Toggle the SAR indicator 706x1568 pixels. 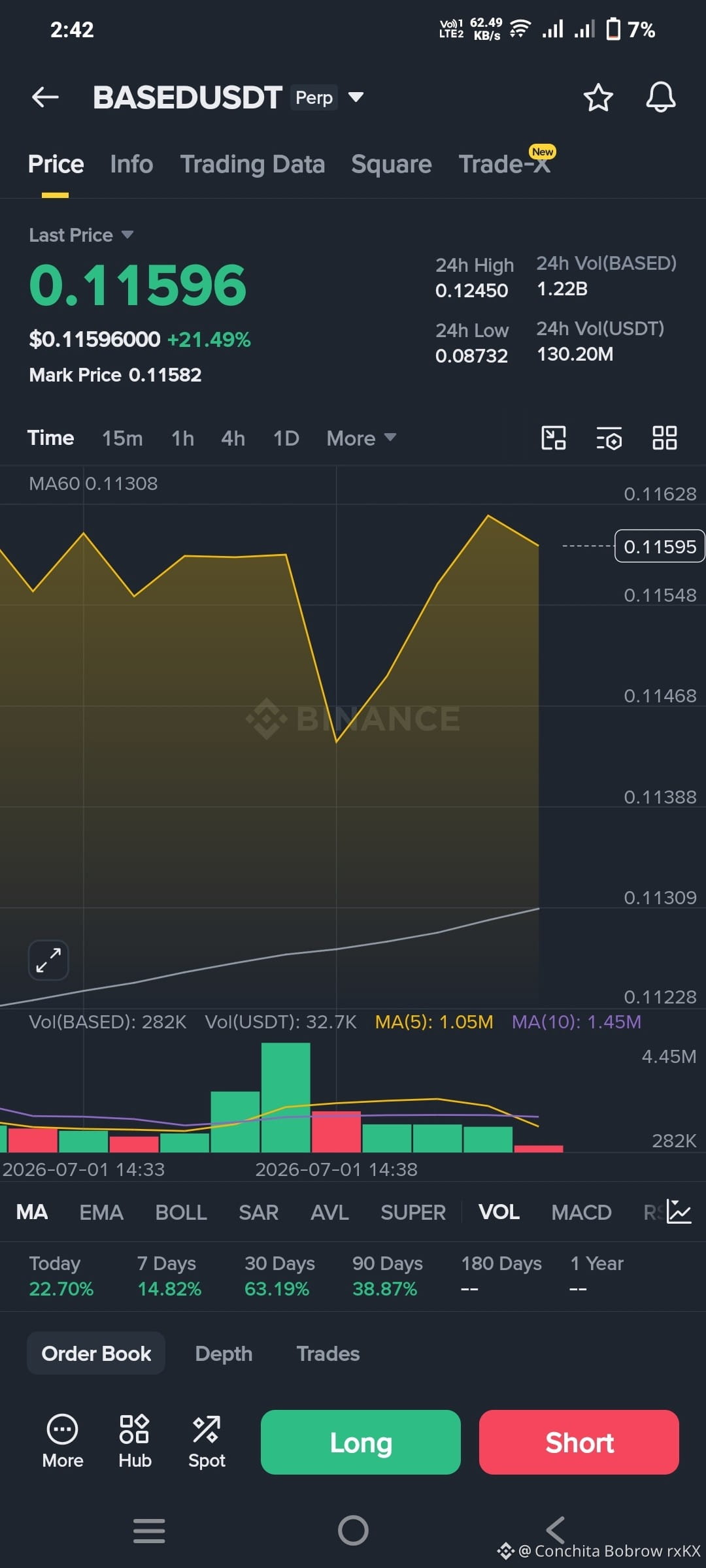pyautogui.click(x=259, y=1213)
